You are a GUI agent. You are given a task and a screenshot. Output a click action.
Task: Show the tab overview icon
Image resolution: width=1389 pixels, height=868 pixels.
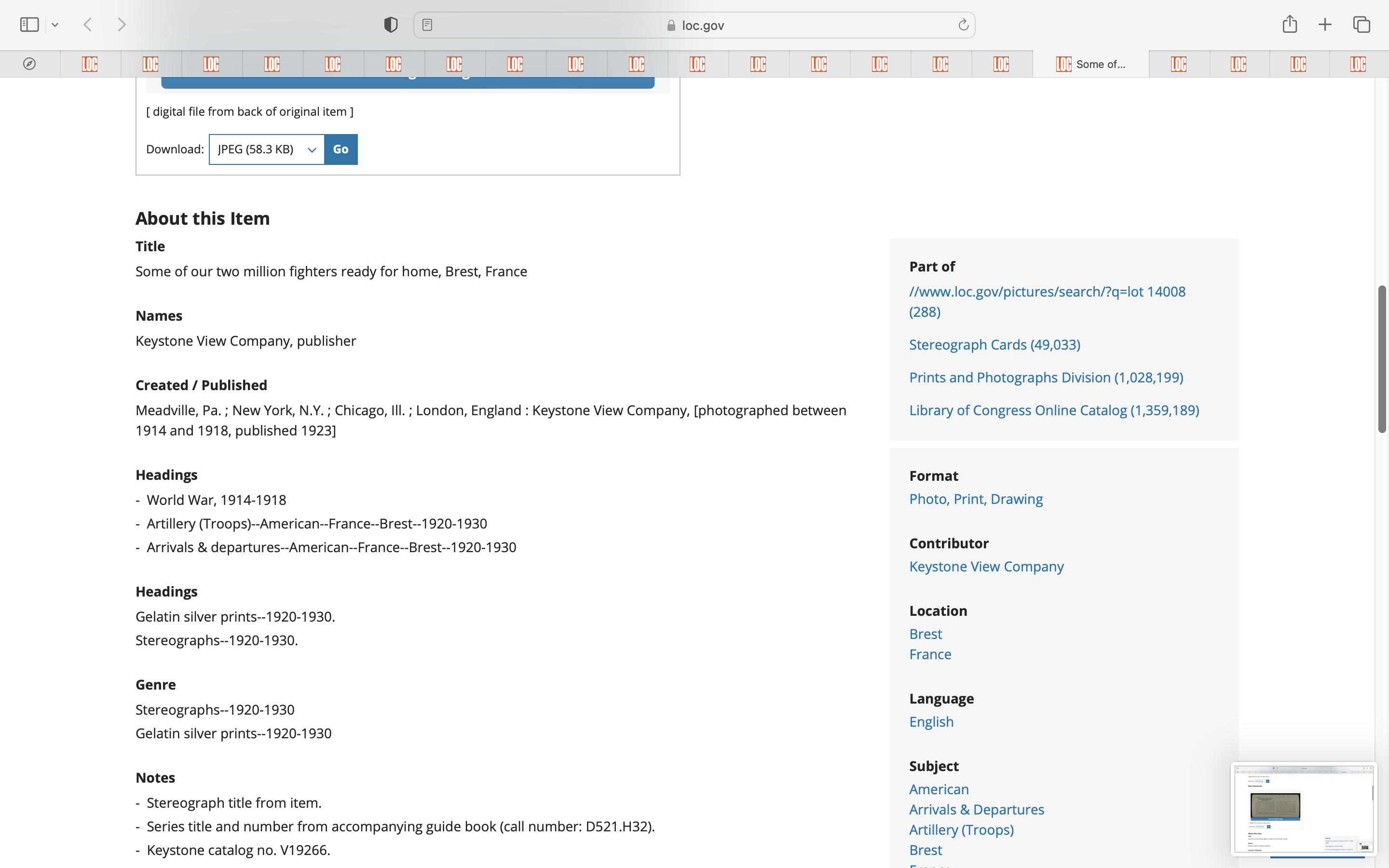pos(1362,25)
